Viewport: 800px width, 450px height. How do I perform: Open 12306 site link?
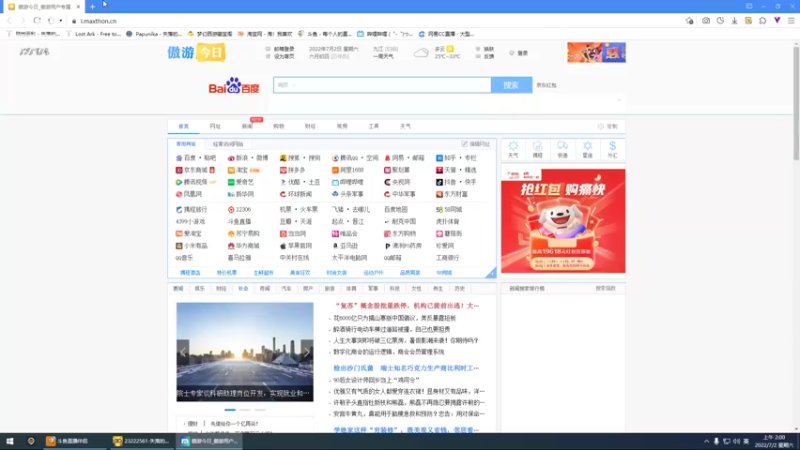pyautogui.click(x=239, y=210)
